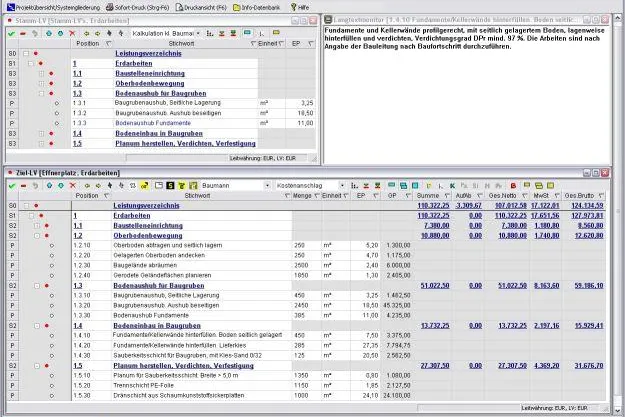625x417 pixels.
Task: Open Erdarbeiten link in Stamm-LV
Action: tap(134, 63)
